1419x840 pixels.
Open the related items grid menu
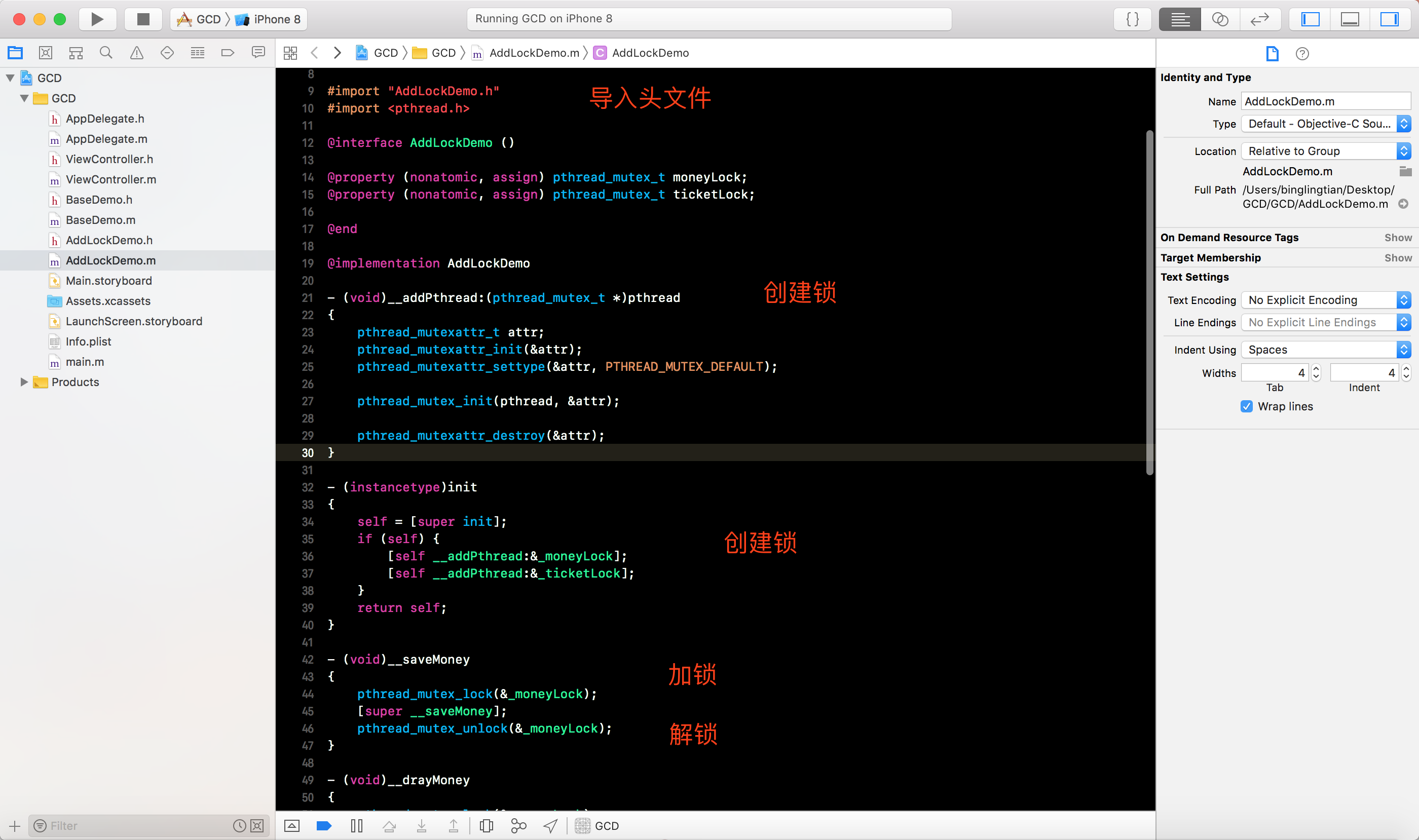tap(290, 53)
